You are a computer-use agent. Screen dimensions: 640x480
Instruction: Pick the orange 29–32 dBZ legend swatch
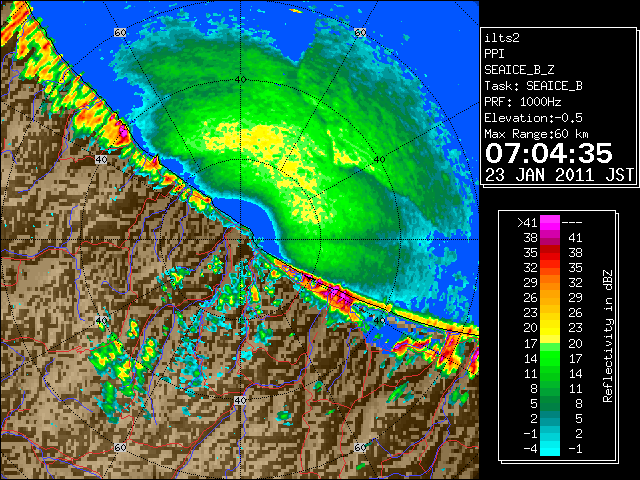[x=550, y=282]
